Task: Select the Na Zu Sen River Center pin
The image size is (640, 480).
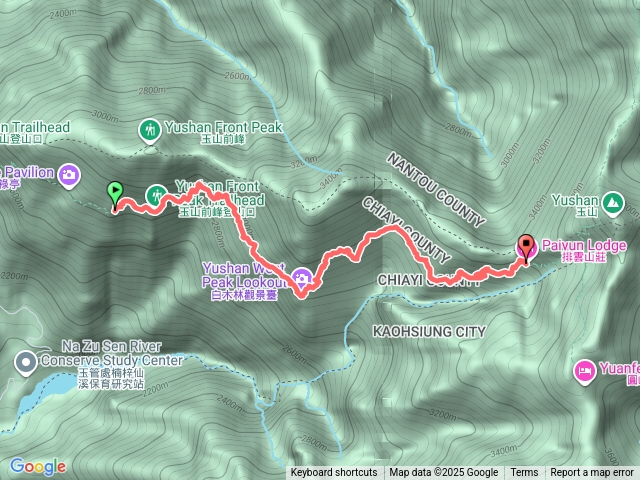Action: 26,363
